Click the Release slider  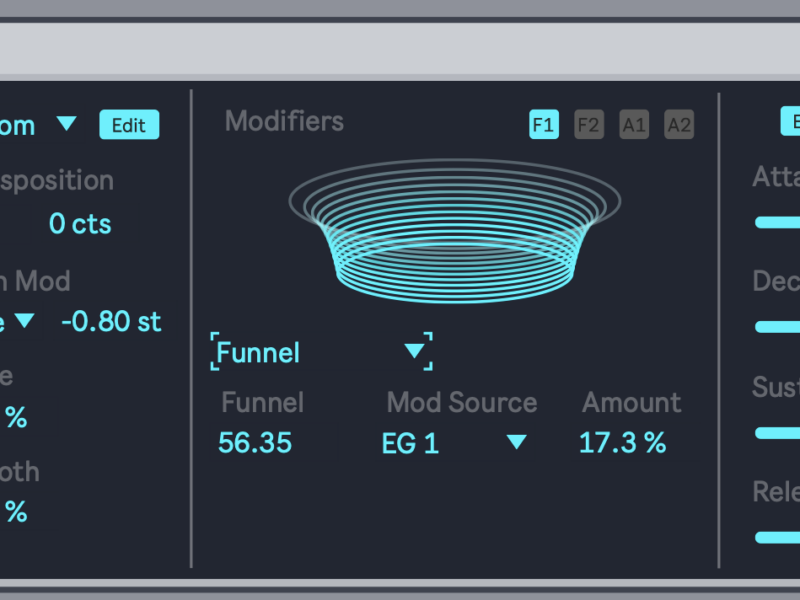[x=777, y=537]
